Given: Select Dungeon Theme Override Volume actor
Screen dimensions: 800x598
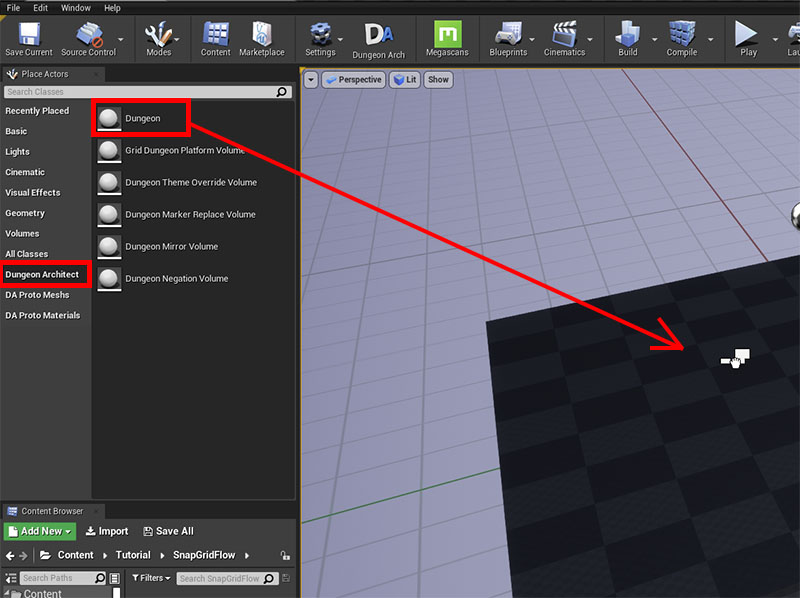Looking at the screenshot, I should click(178, 183).
